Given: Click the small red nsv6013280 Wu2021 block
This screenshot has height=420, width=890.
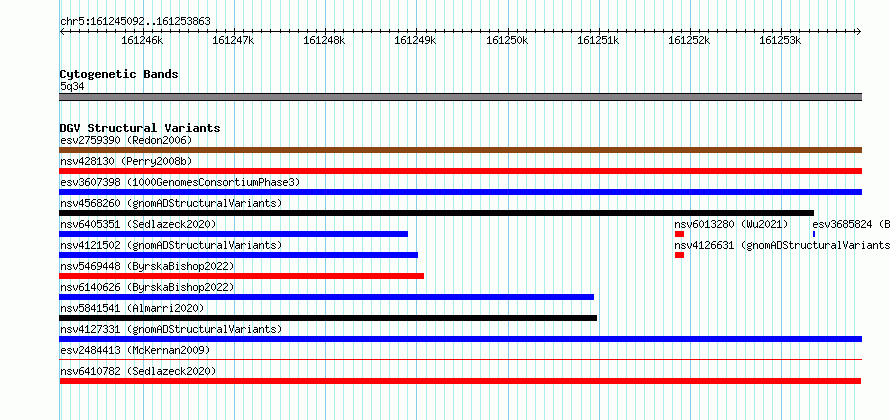Looking at the screenshot, I should 679,234.
